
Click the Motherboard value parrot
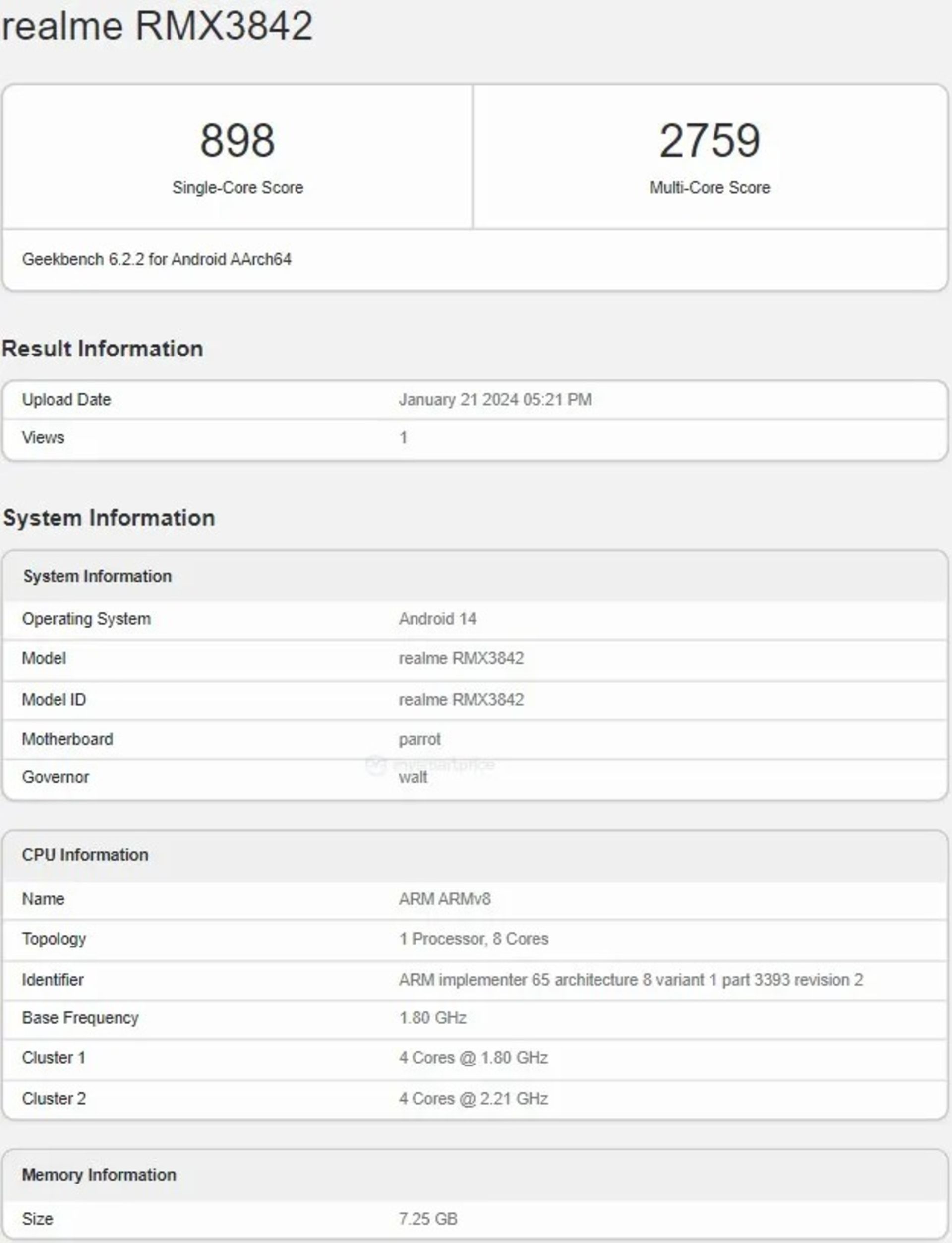[x=419, y=739]
